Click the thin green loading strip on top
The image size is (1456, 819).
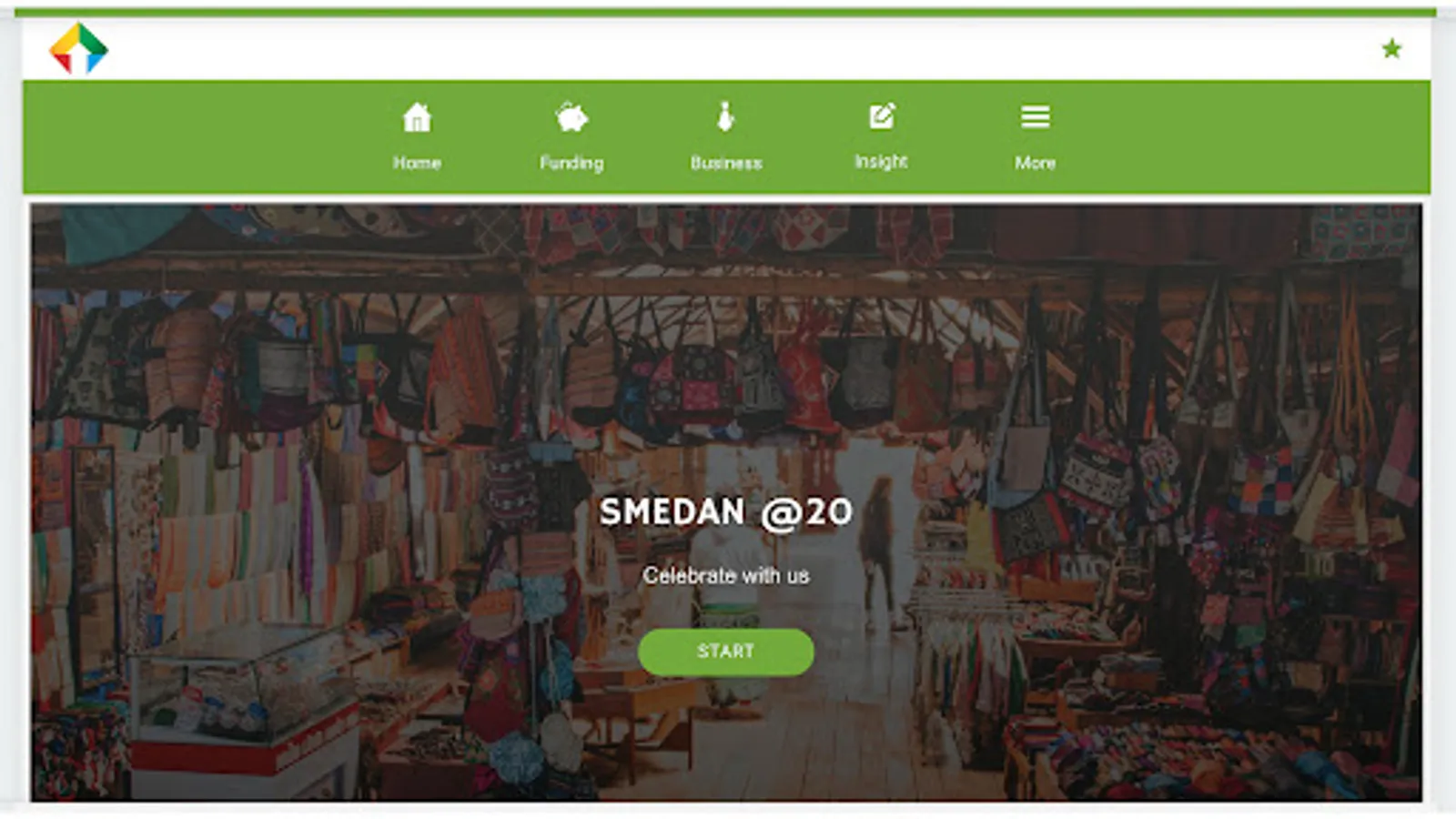coord(726,12)
